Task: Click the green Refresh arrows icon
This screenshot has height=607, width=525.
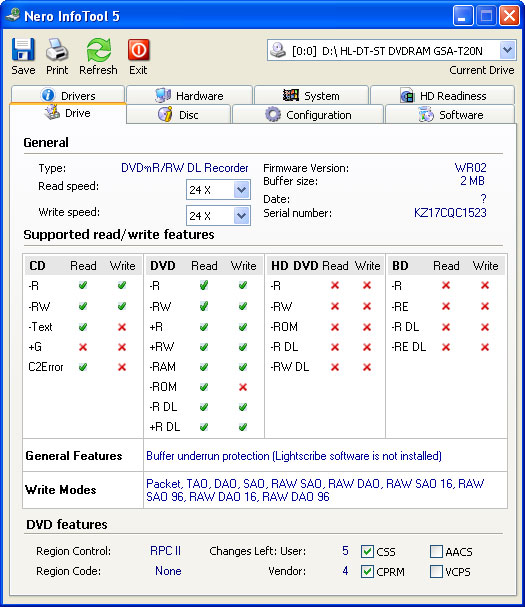Action: point(99,50)
